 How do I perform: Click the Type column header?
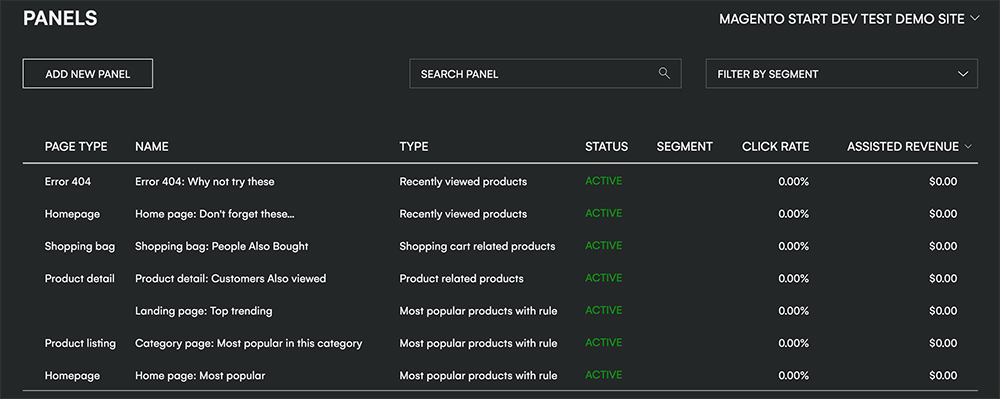[414, 147]
